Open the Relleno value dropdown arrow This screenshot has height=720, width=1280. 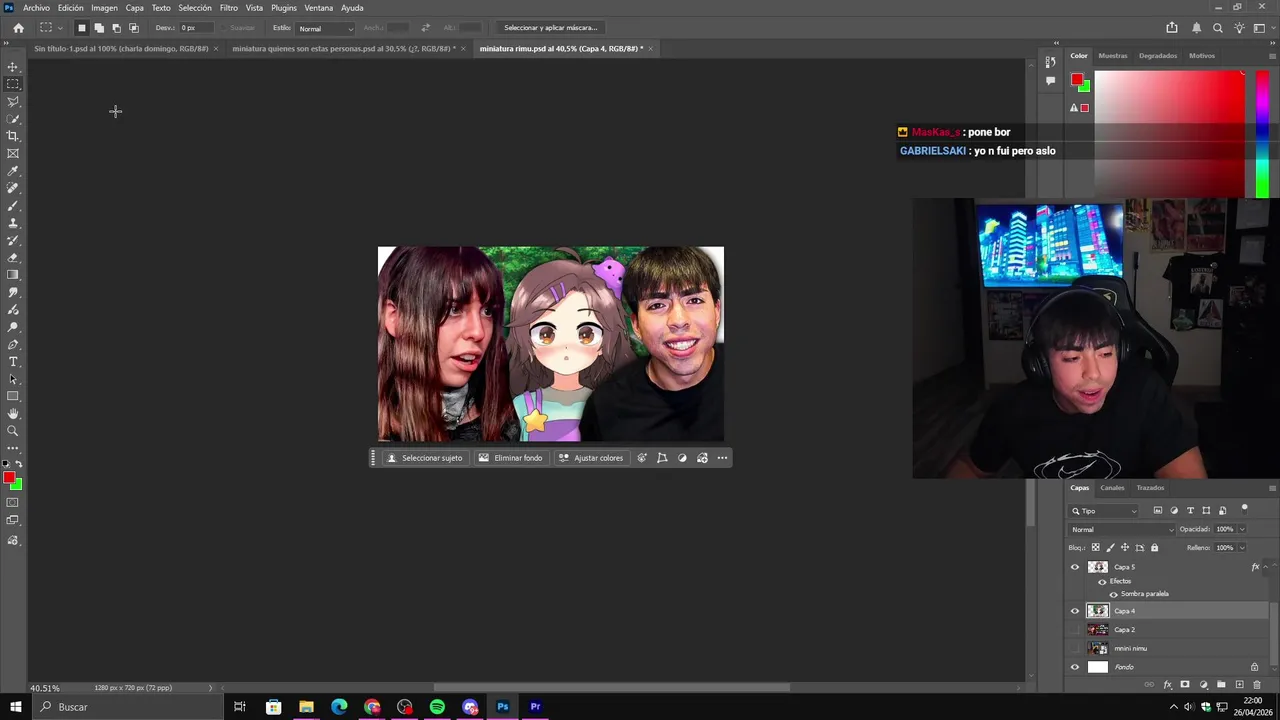coord(1242,548)
